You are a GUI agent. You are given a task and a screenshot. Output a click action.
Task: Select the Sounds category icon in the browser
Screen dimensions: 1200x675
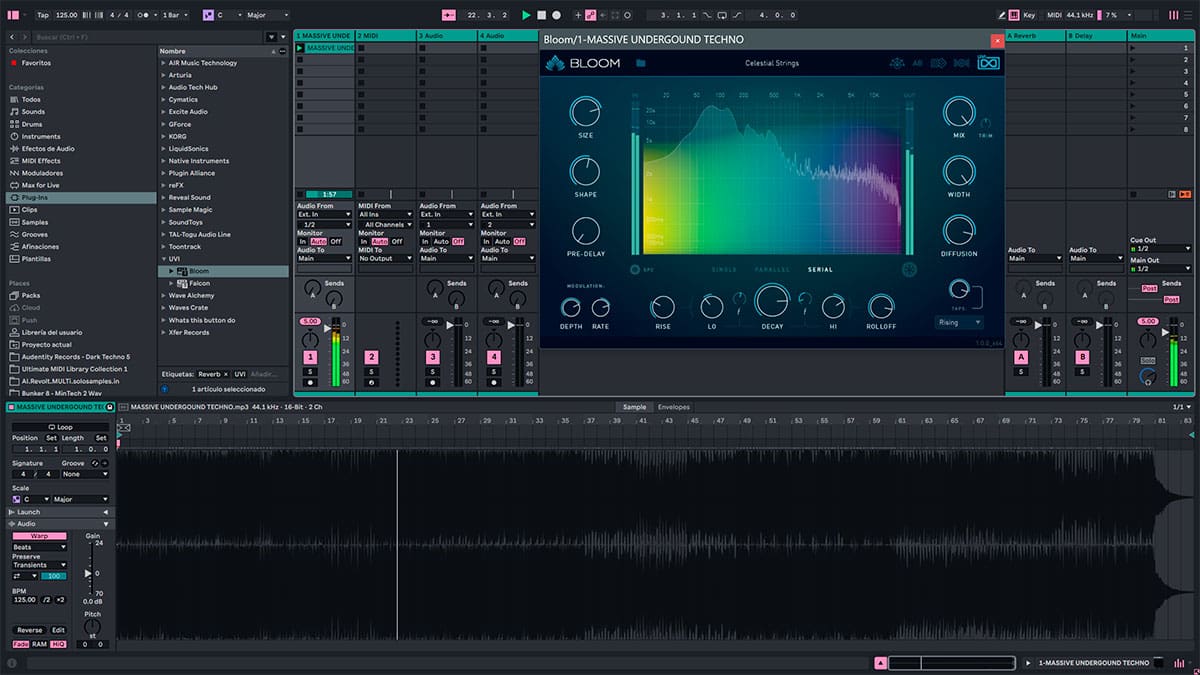coord(14,112)
